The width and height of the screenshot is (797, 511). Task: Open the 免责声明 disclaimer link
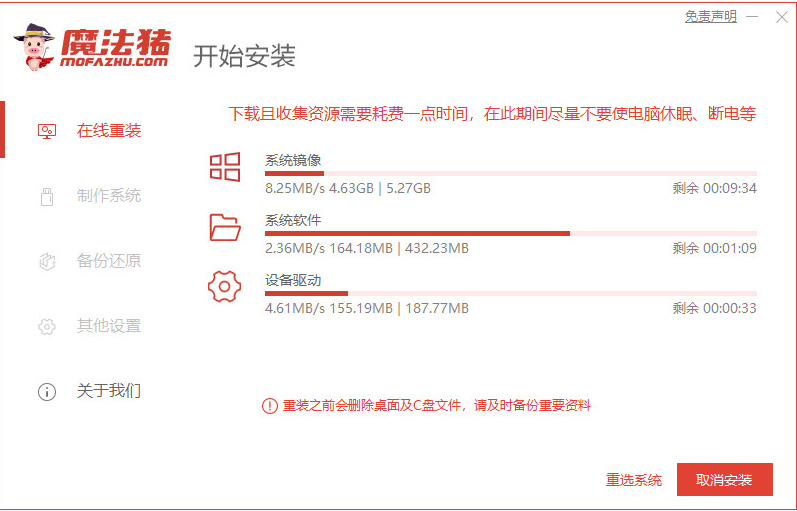710,17
